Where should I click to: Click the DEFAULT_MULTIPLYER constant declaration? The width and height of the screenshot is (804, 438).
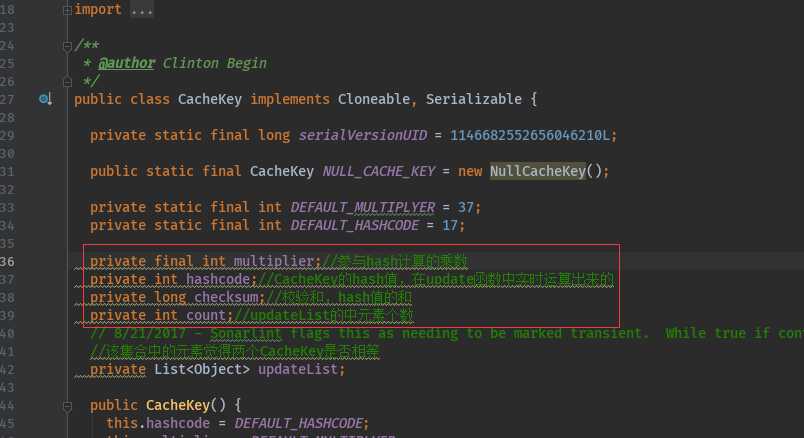(363, 207)
